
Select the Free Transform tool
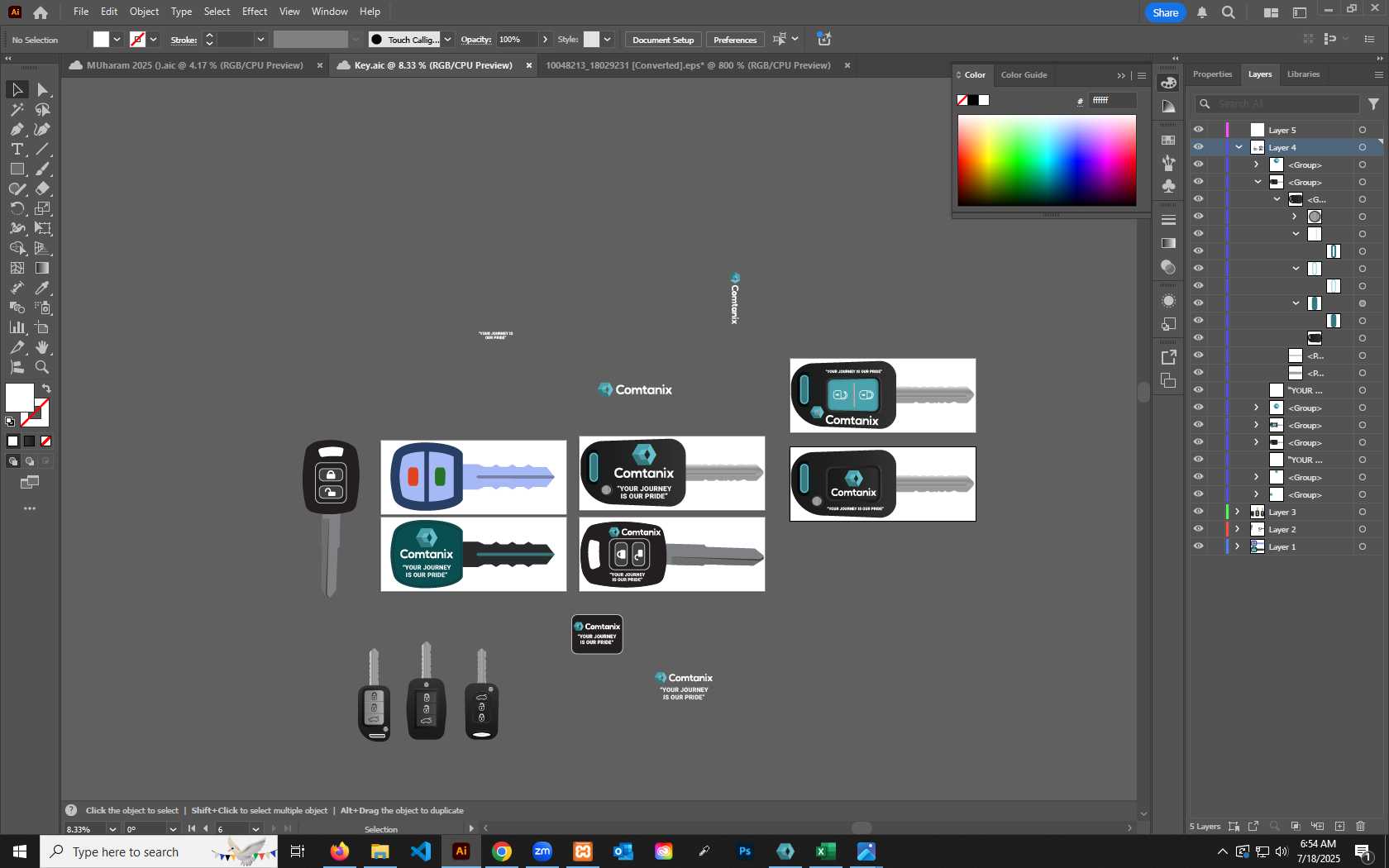click(x=43, y=228)
